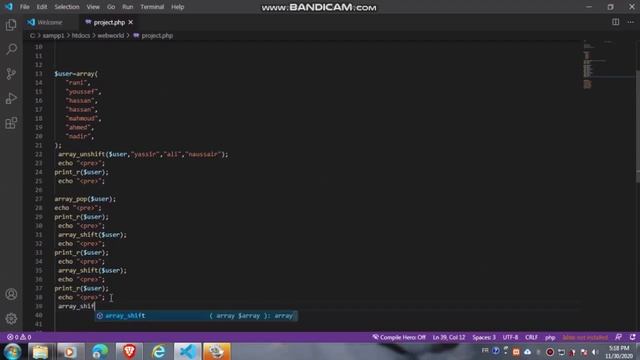The height and width of the screenshot is (360, 640).
Task: Open File Explorer from the taskbar
Action: click(40, 351)
